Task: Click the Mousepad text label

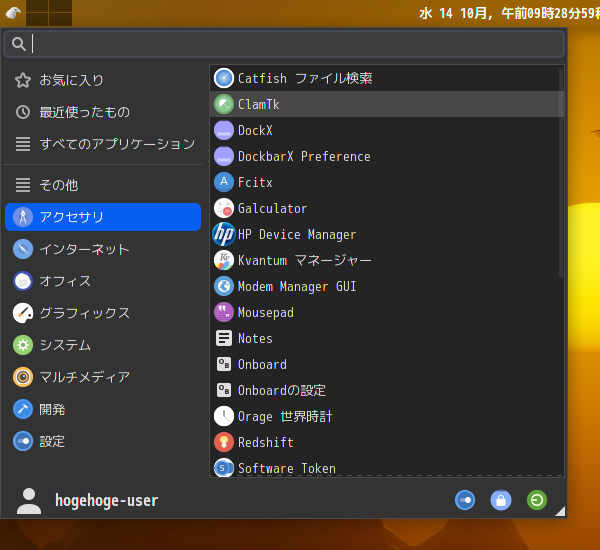Action: tap(266, 313)
